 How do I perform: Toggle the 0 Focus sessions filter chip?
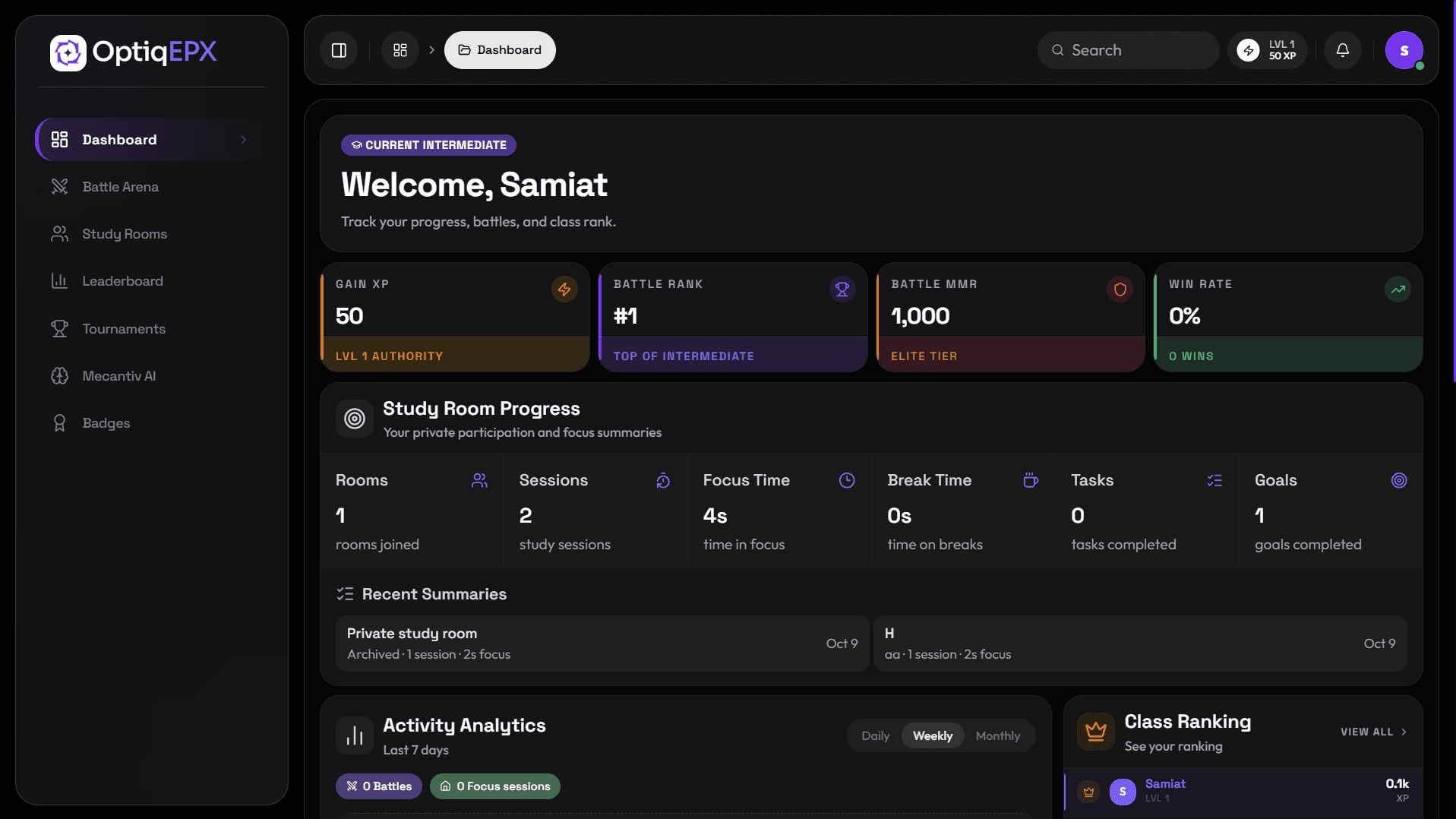coord(495,786)
